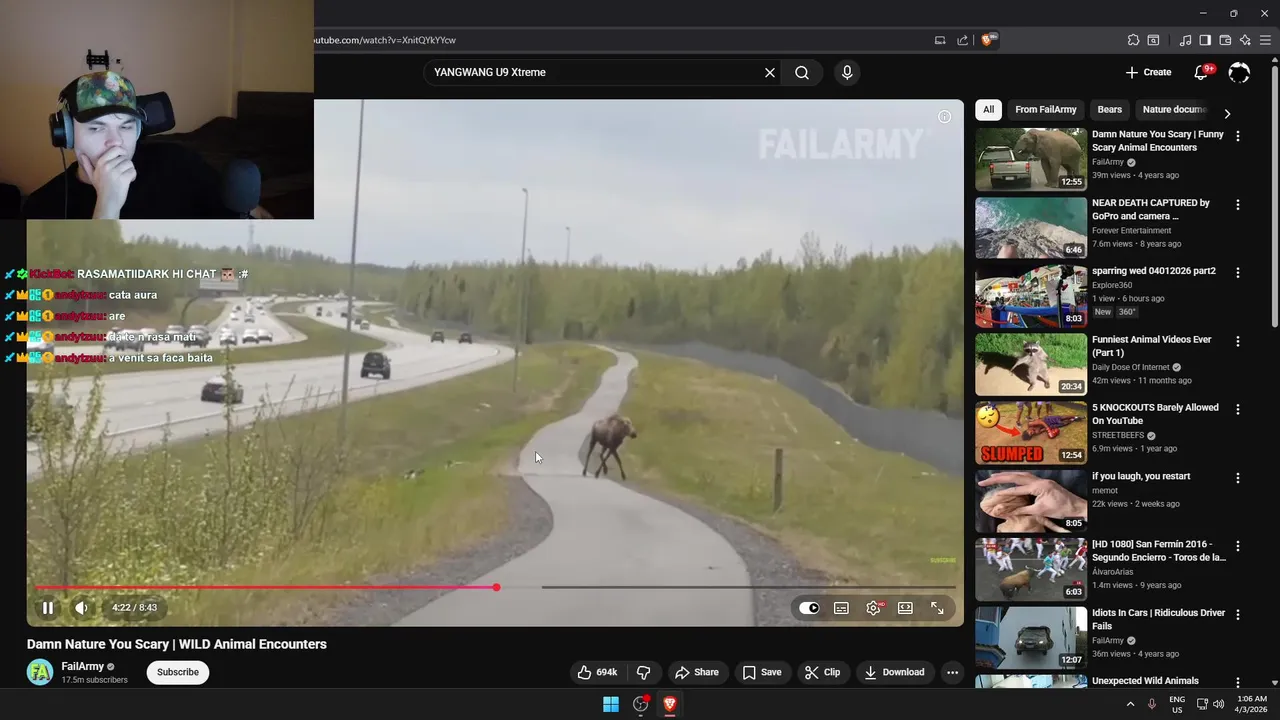Open the FailArmy channel avatar

40,672
